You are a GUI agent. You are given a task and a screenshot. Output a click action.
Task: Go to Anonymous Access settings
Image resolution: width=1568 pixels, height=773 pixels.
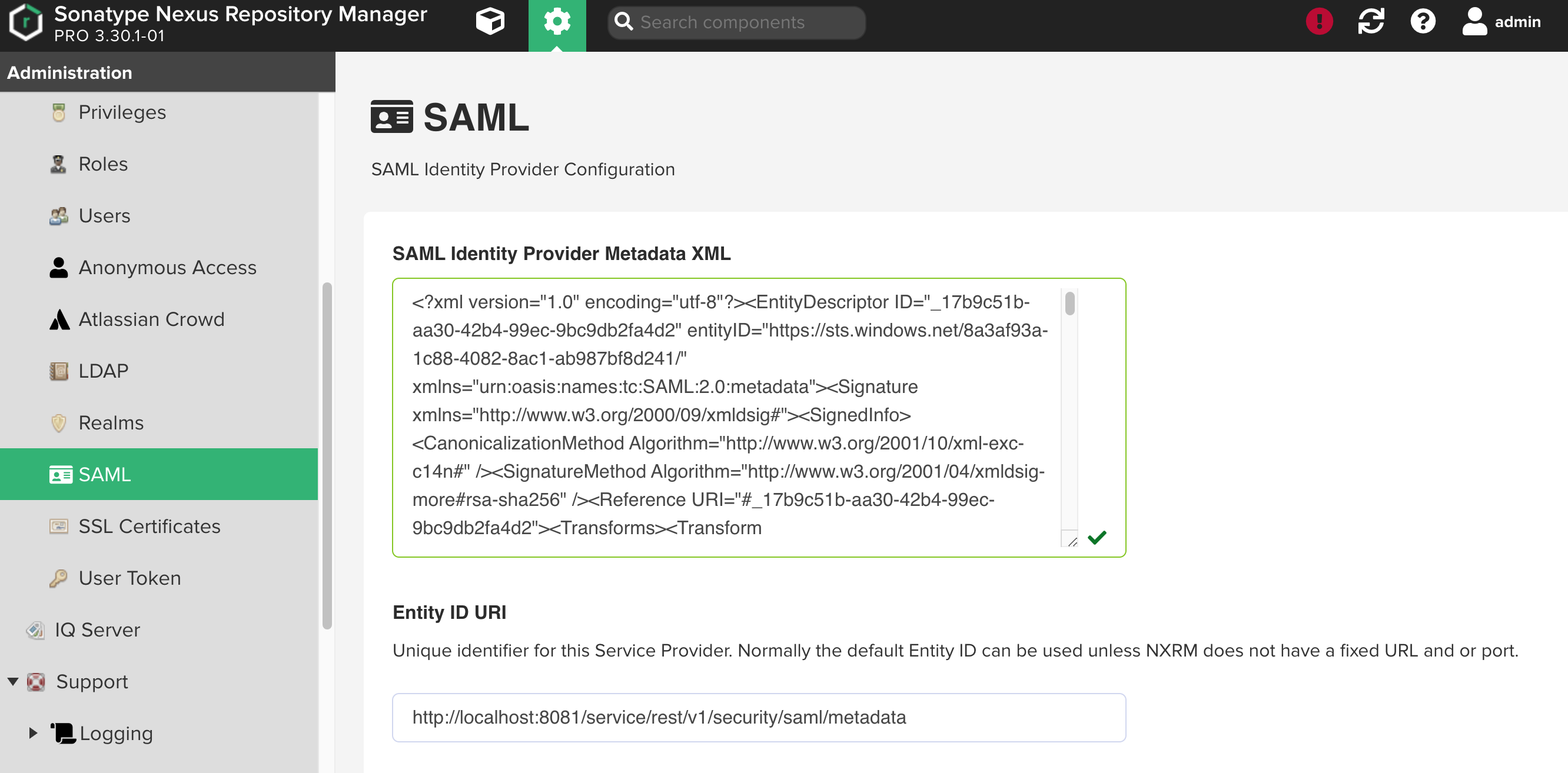coord(167,268)
